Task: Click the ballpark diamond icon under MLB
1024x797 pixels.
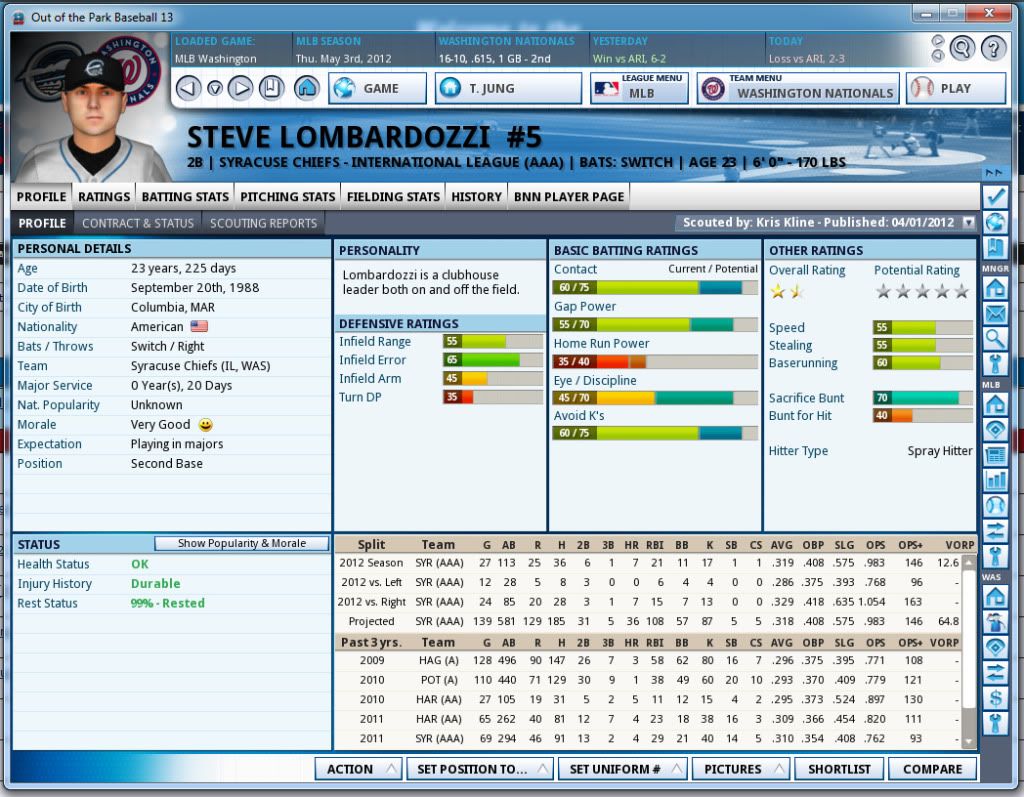Action: (995, 429)
